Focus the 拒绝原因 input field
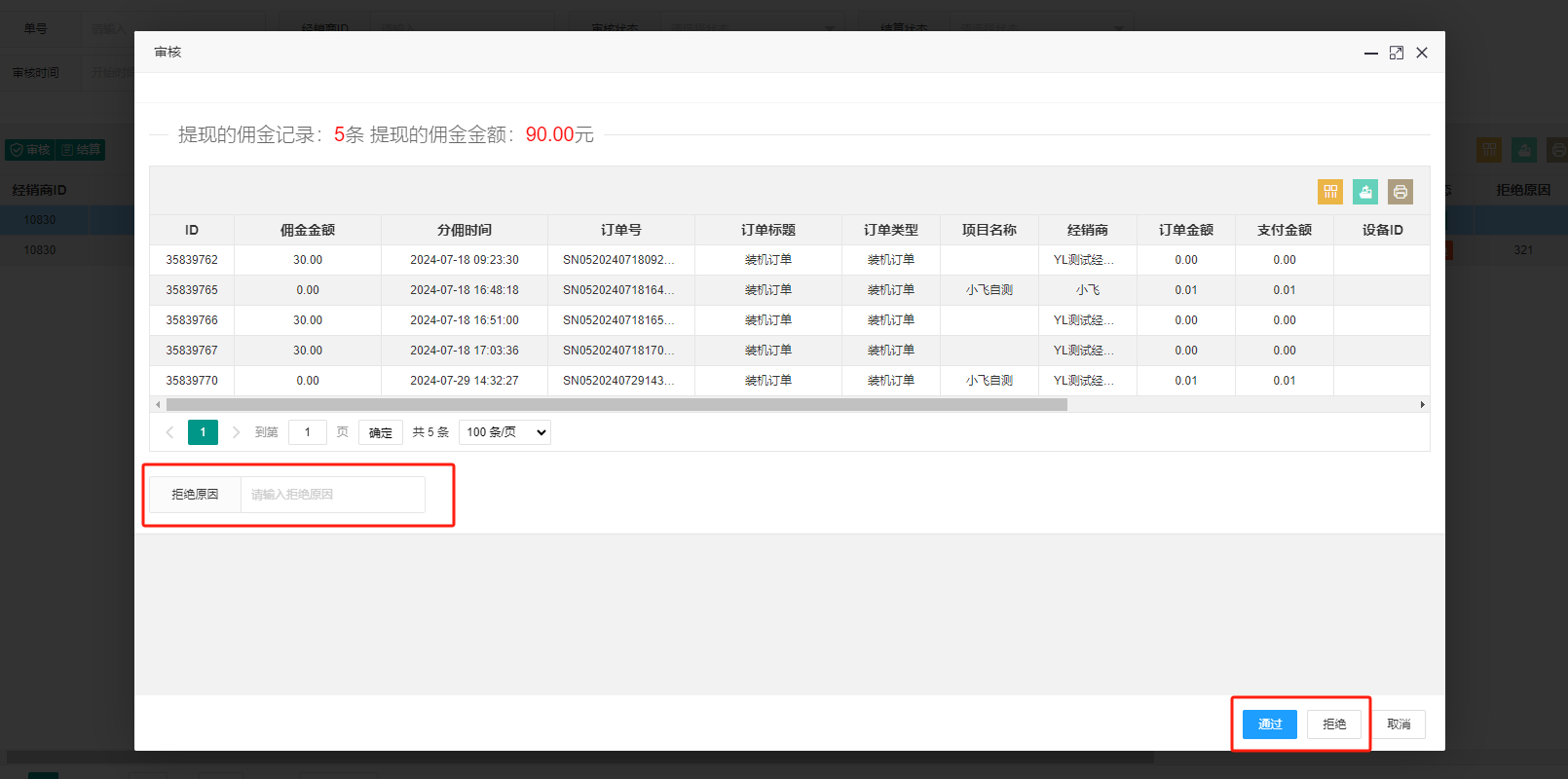Image resolution: width=1568 pixels, height=779 pixels. pyautogui.click(x=333, y=495)
